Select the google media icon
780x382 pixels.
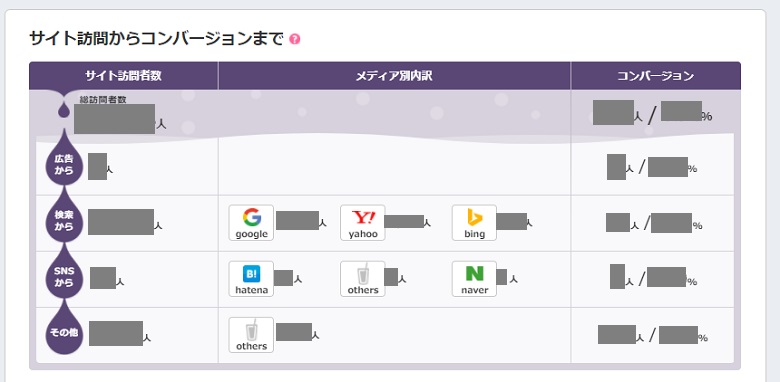point(251,223)
